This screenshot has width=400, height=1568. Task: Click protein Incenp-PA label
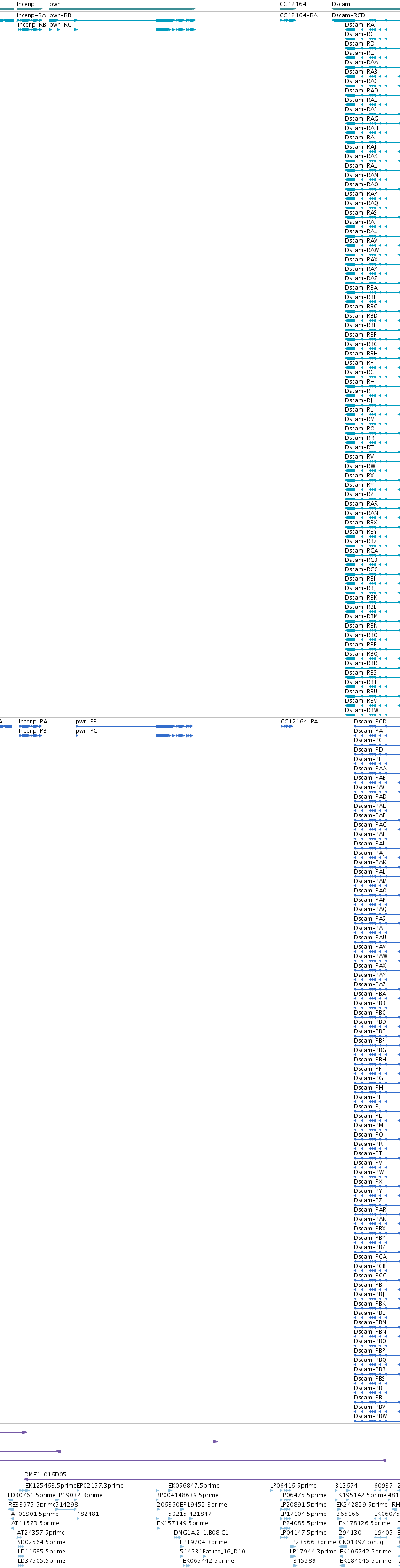(33, 721)
